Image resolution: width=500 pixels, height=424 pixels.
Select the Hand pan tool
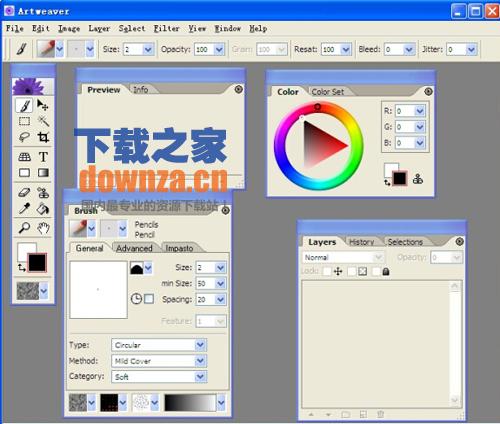[x=43, y=228]
